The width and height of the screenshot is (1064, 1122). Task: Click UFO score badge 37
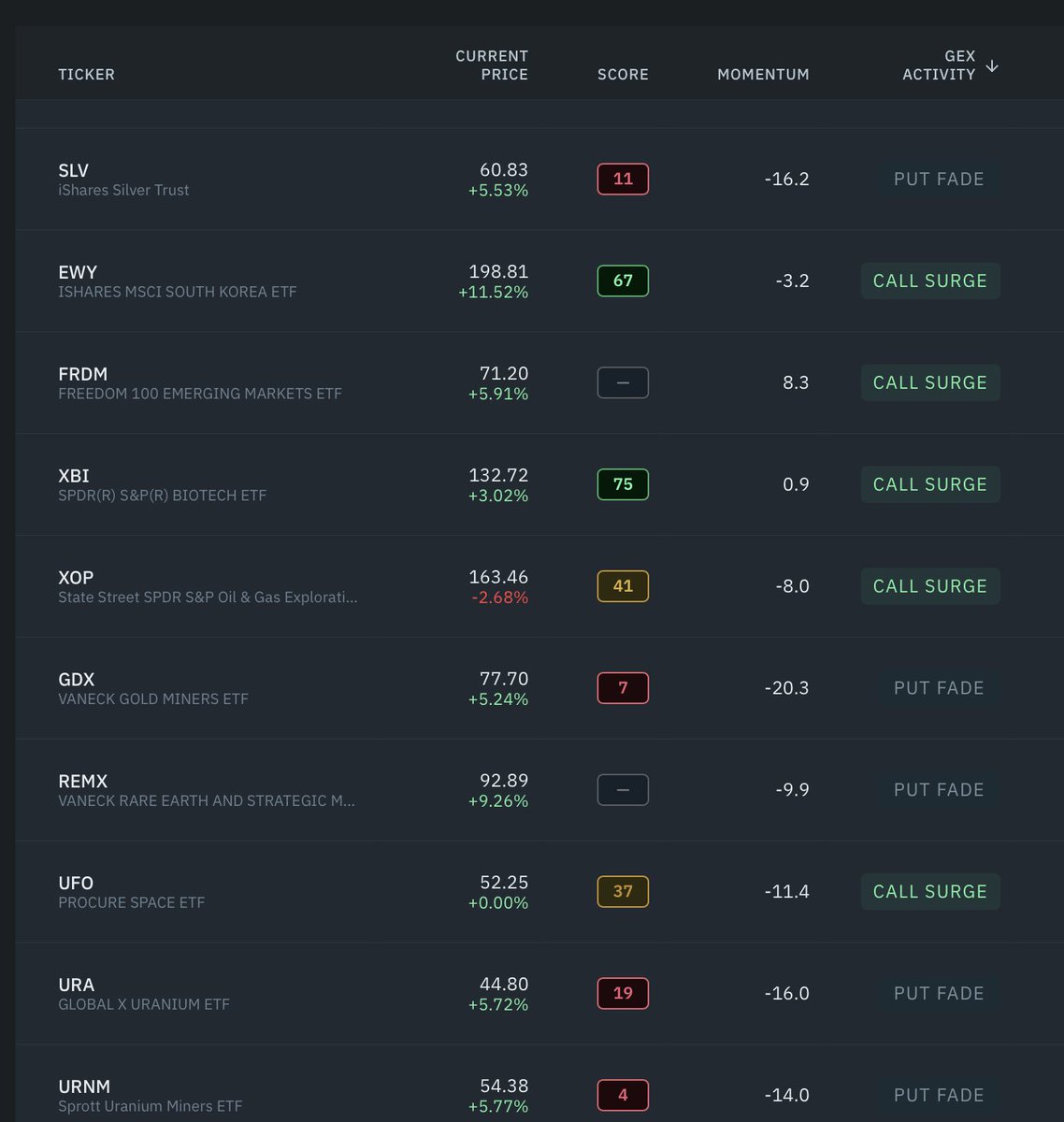pyautogui.click(x=623, y=892)
